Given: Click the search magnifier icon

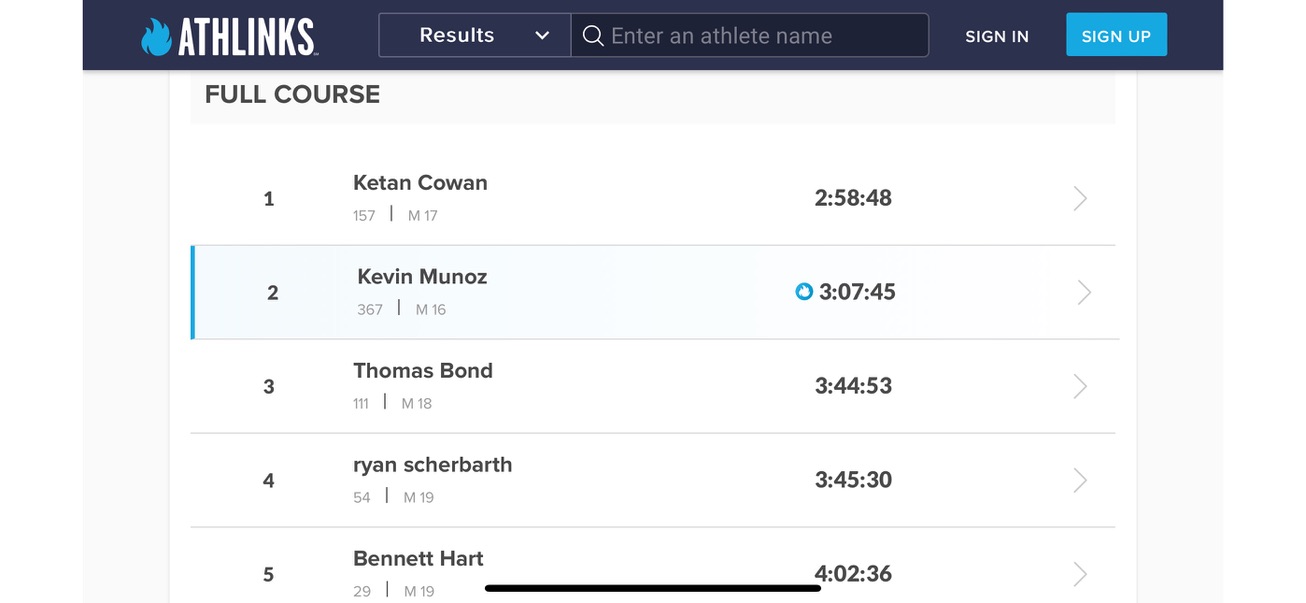Looking at the screenshot, I should [593, 36].
